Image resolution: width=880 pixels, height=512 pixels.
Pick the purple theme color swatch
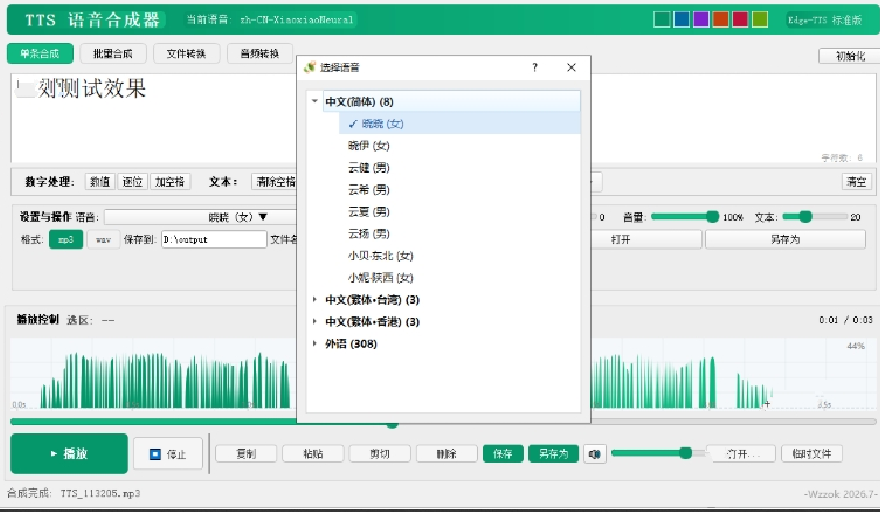(701, 20)
